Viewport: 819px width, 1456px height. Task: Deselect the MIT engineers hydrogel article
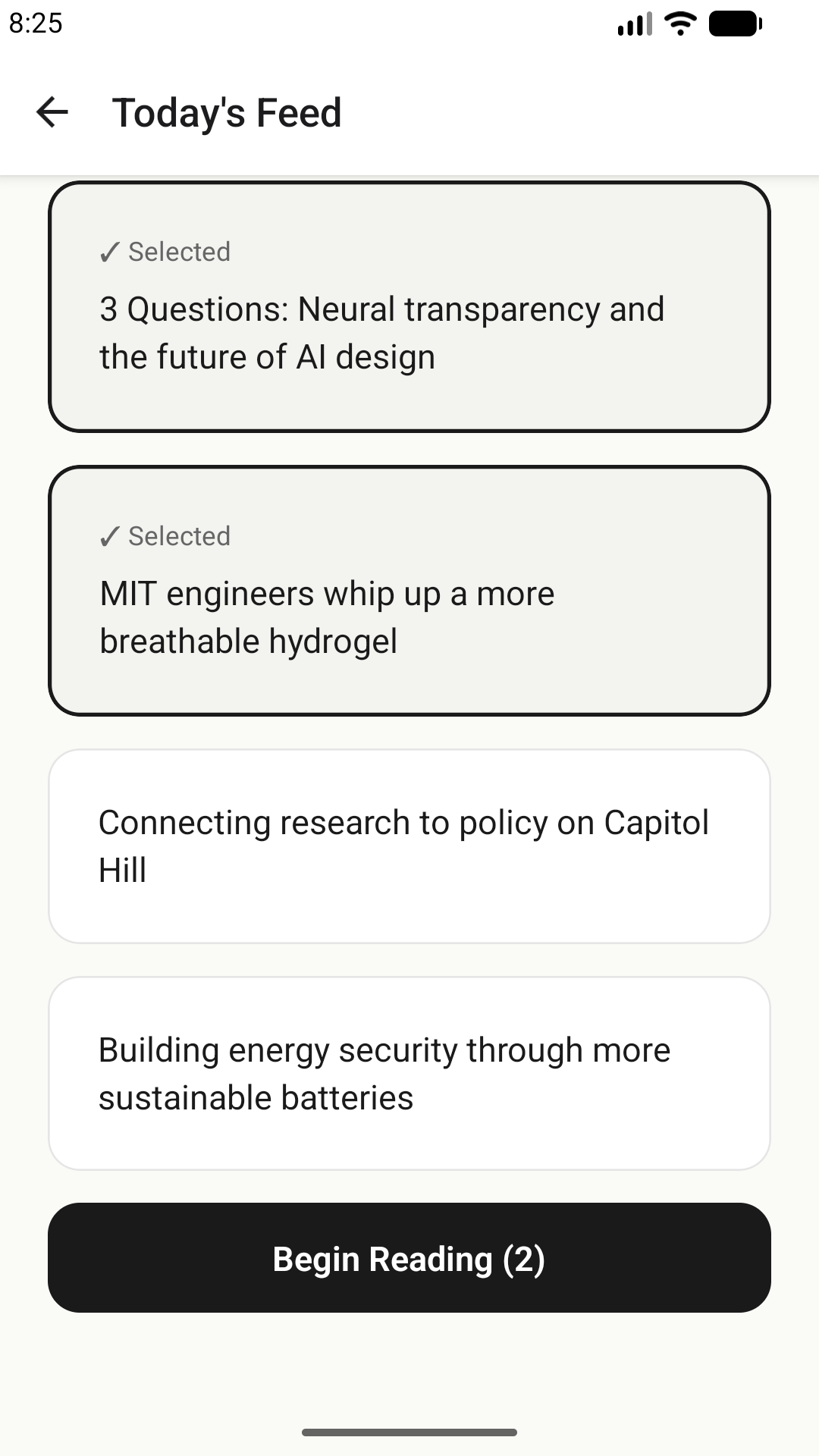coord(409,591)
